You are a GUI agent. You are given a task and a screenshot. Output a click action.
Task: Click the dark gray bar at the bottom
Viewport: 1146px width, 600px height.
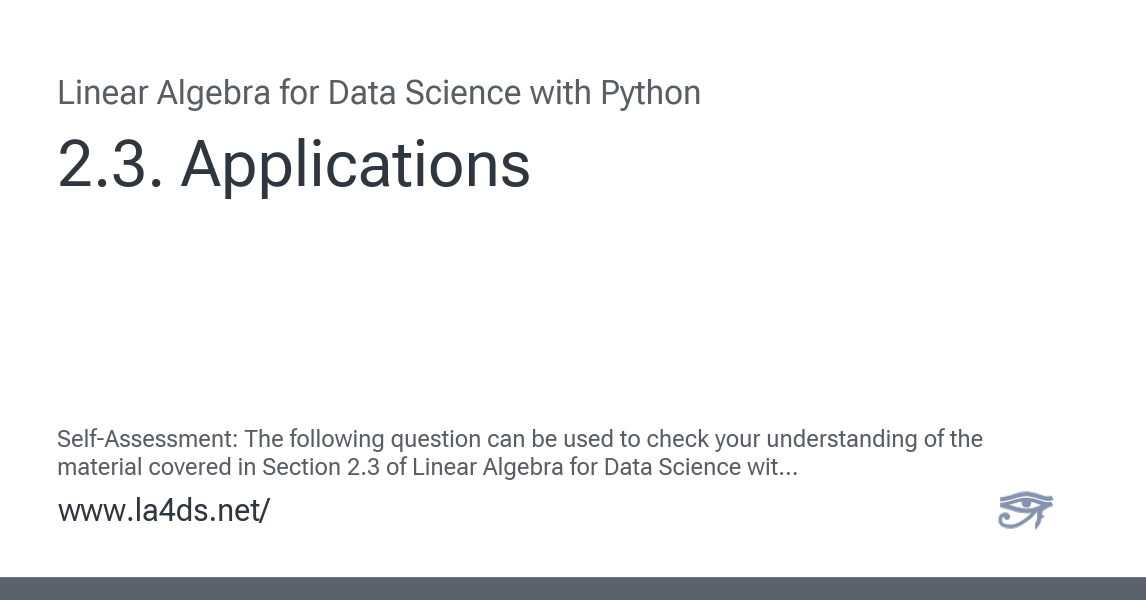coord(573,588)
